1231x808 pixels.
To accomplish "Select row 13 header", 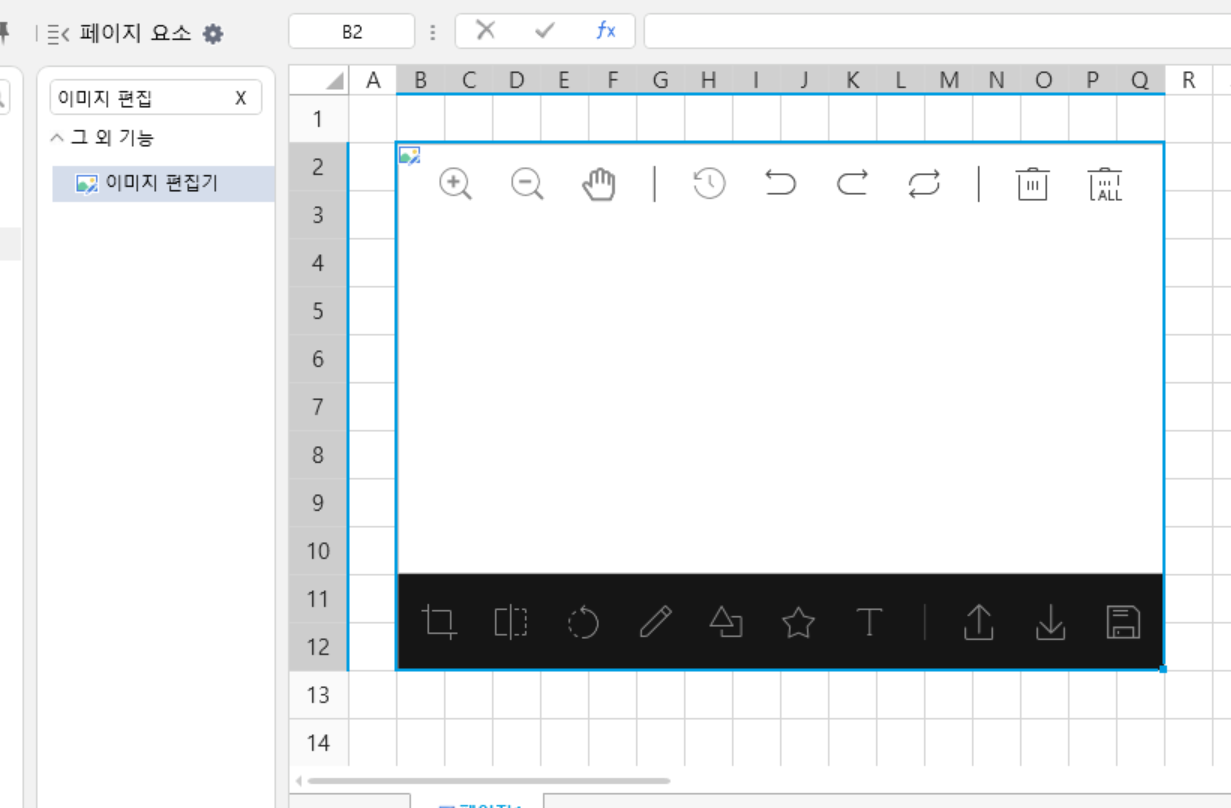I will (318, 695).
